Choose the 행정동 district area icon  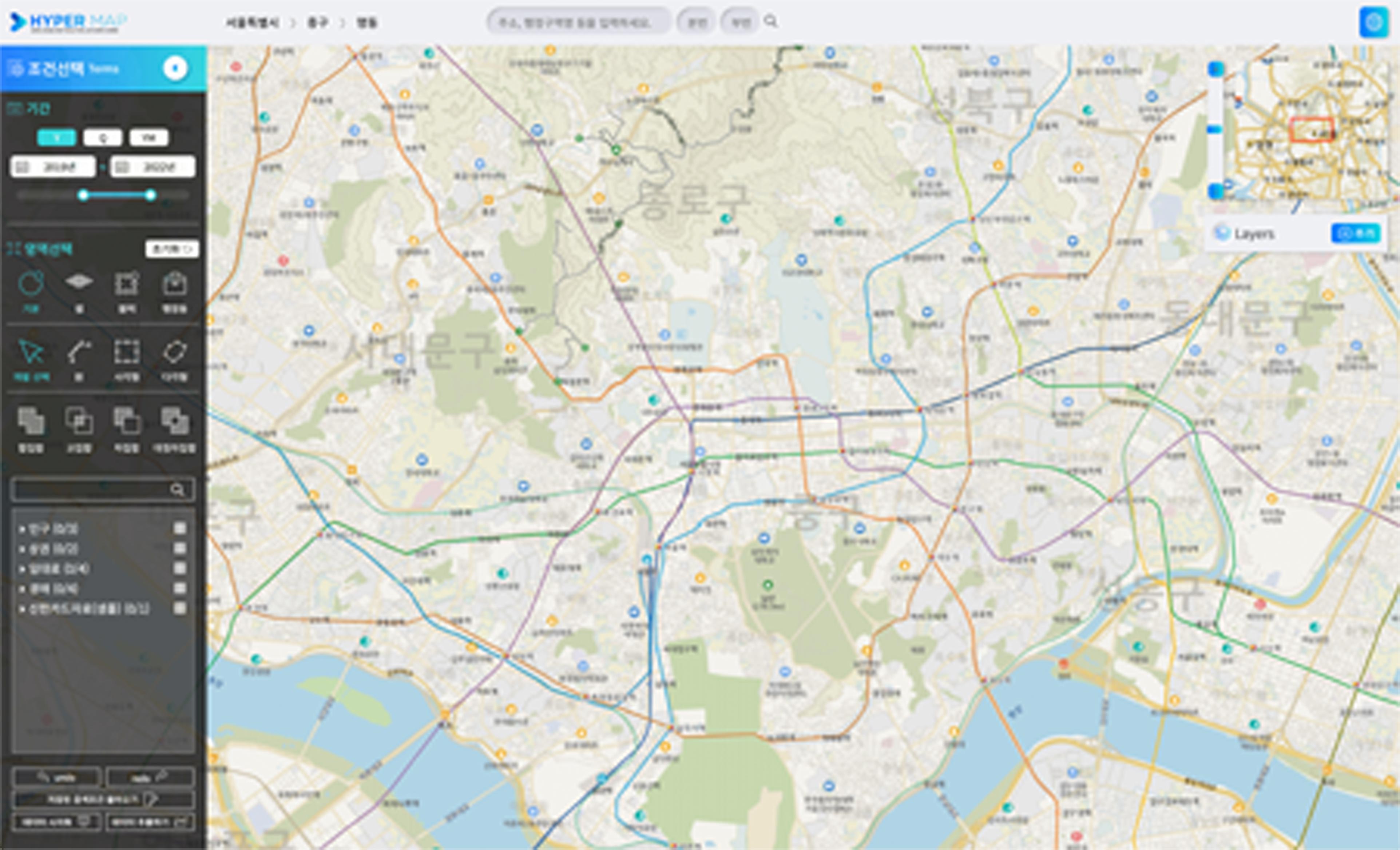coord(174,283)
